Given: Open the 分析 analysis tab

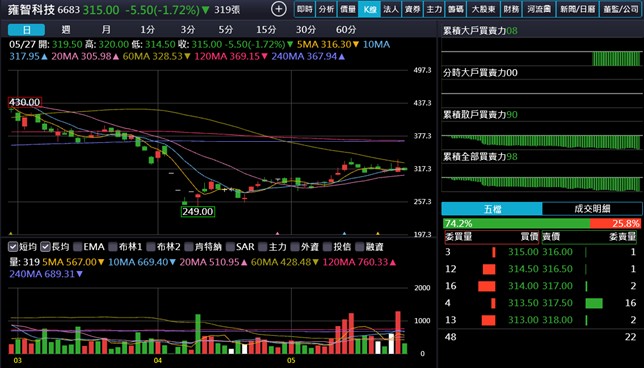Looking at the screenshot, I should tap(326, 9).
